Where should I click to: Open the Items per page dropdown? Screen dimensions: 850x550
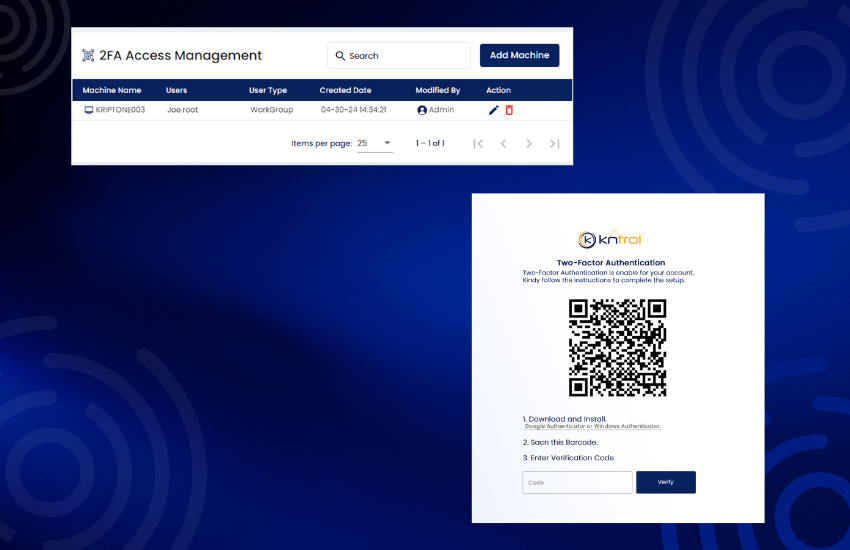(x=375, y=144)
